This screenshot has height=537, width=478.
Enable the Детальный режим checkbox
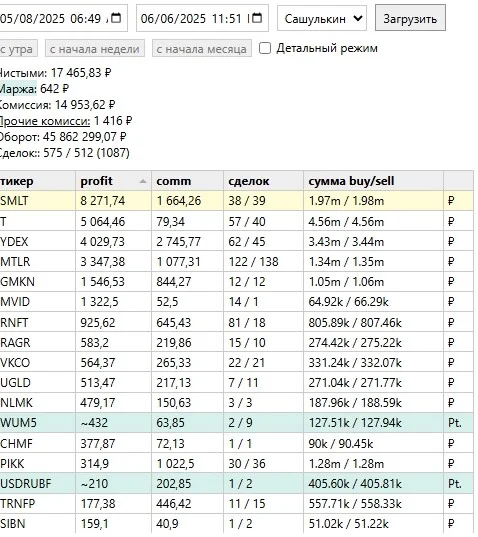(265, 48)
